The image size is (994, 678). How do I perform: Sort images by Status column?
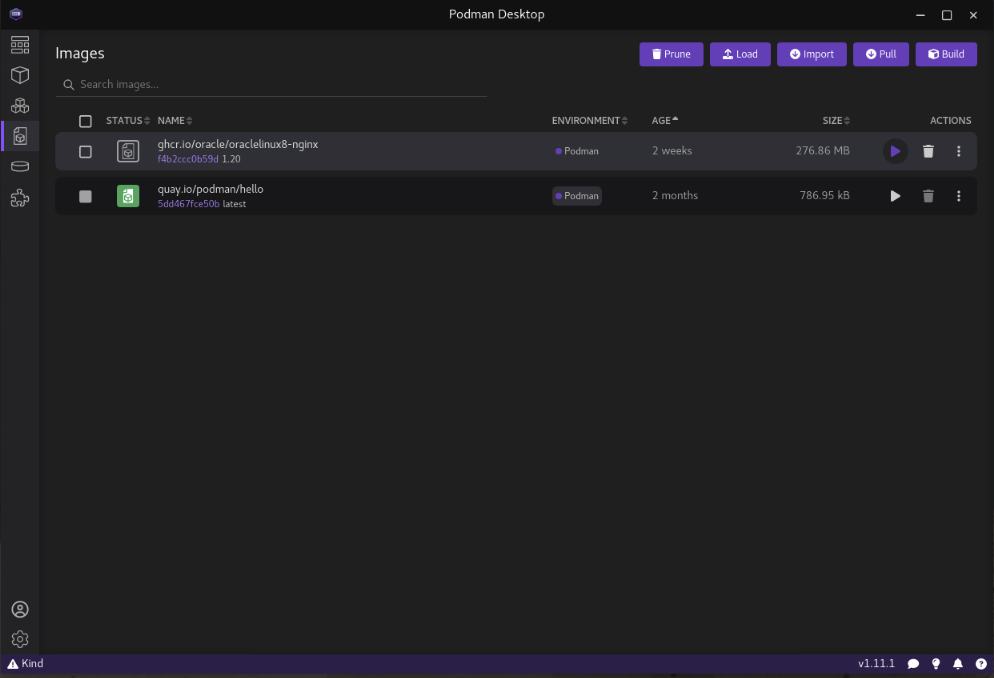coord(127,120)
